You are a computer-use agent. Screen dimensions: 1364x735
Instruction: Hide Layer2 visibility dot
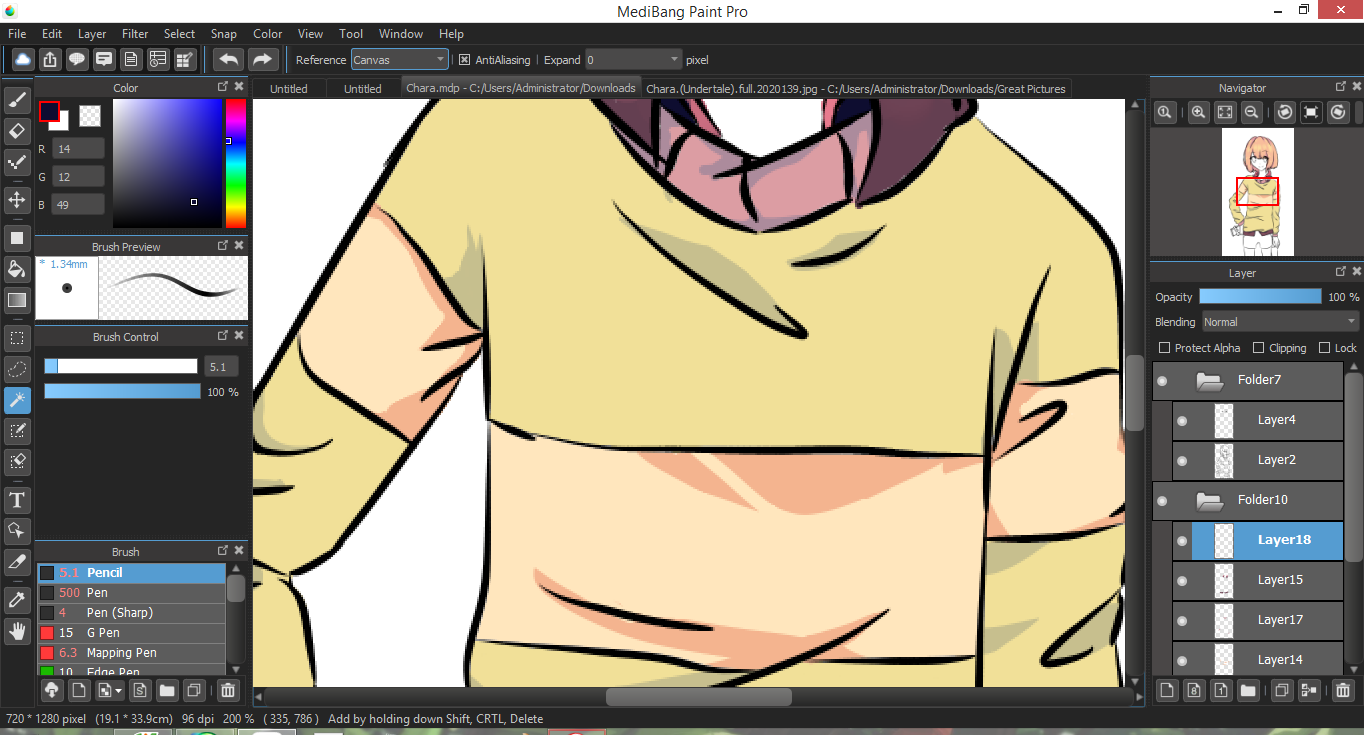click(1181, 461)
